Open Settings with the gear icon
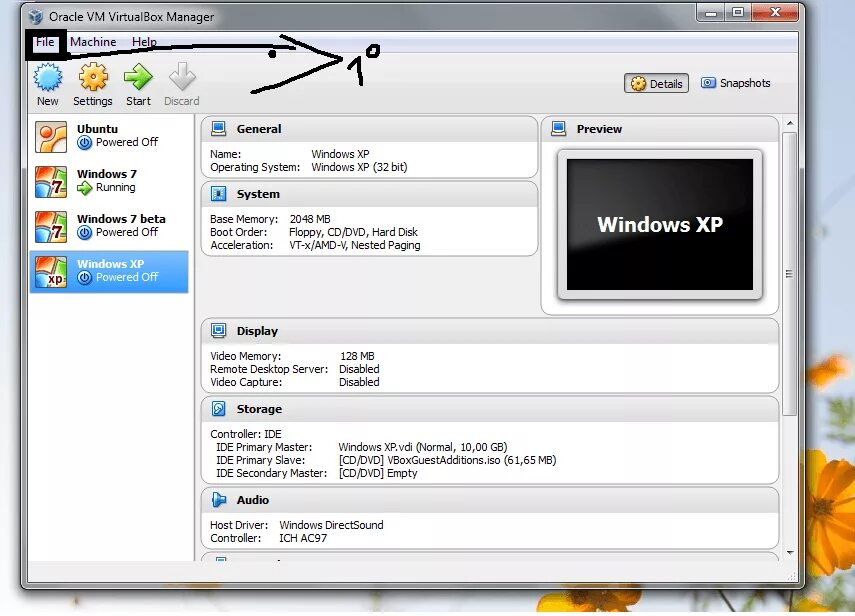 [93, 77]
